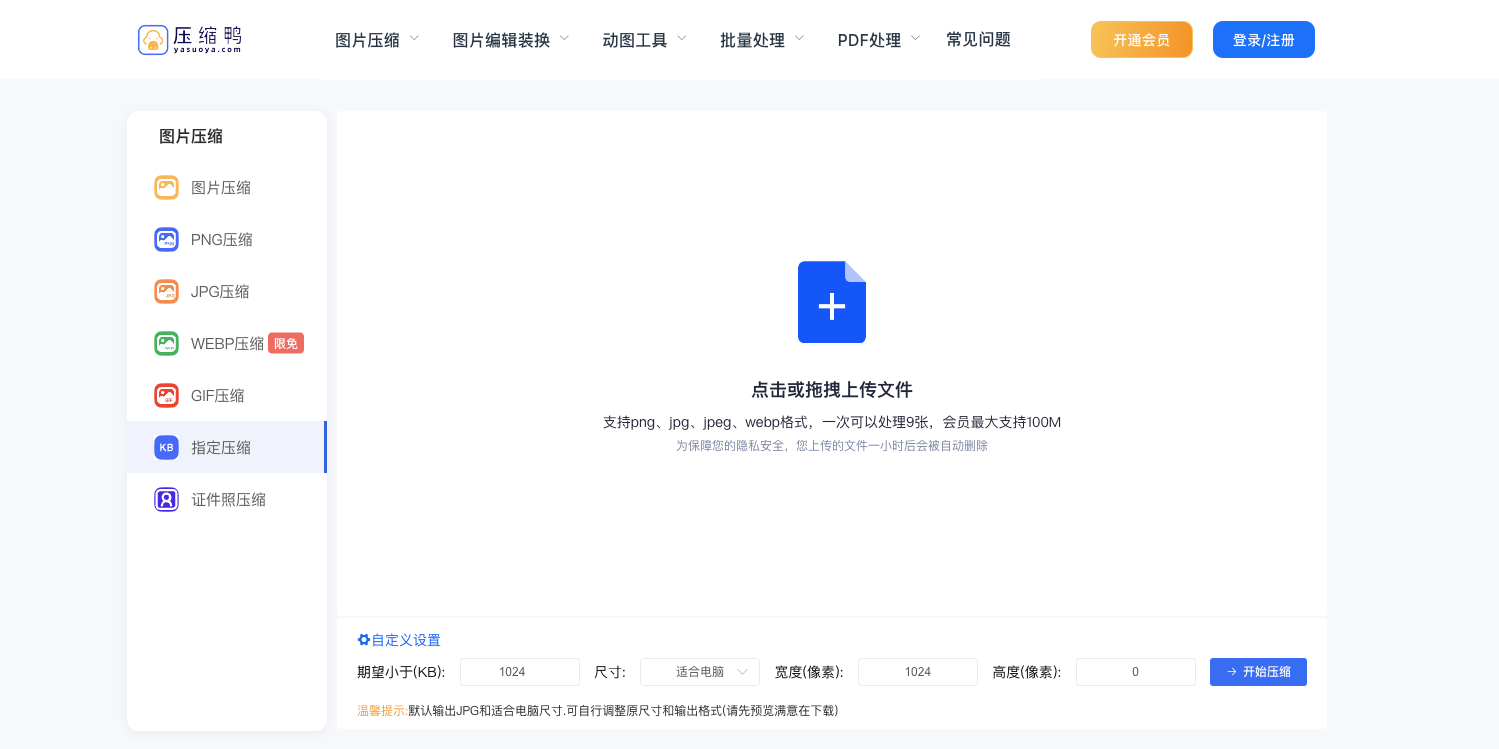Click the 温馨提示 label at bottom
Viewport: 1499px width, 749px height.
point(382,711)
